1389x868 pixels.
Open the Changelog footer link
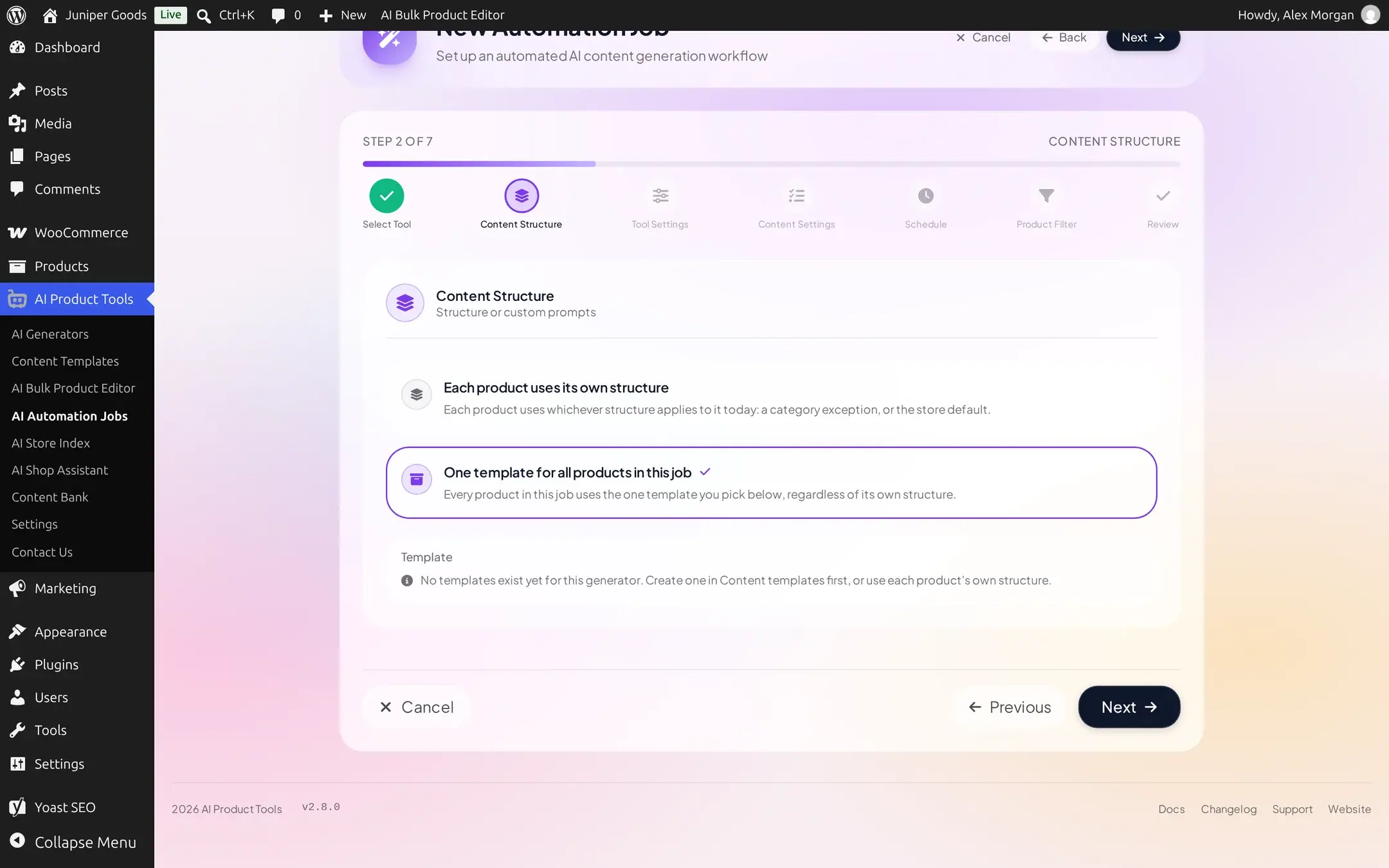click(1228, 809)
